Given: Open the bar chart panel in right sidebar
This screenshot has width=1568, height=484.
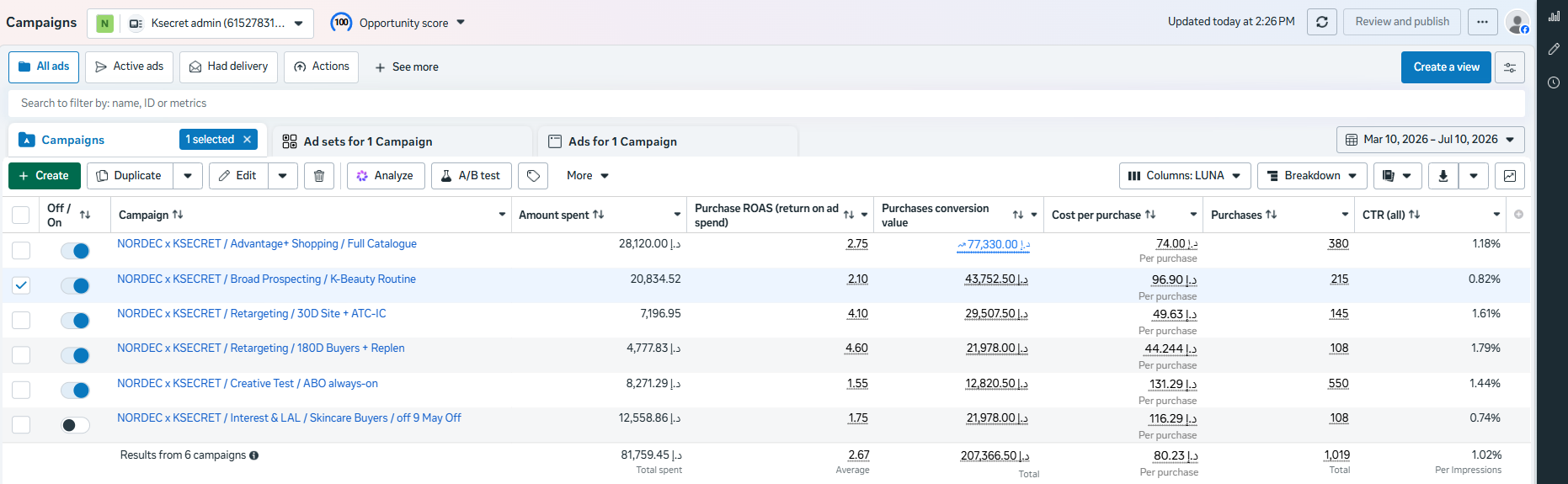Looking at the screenshot, I should pos(1554,16).
